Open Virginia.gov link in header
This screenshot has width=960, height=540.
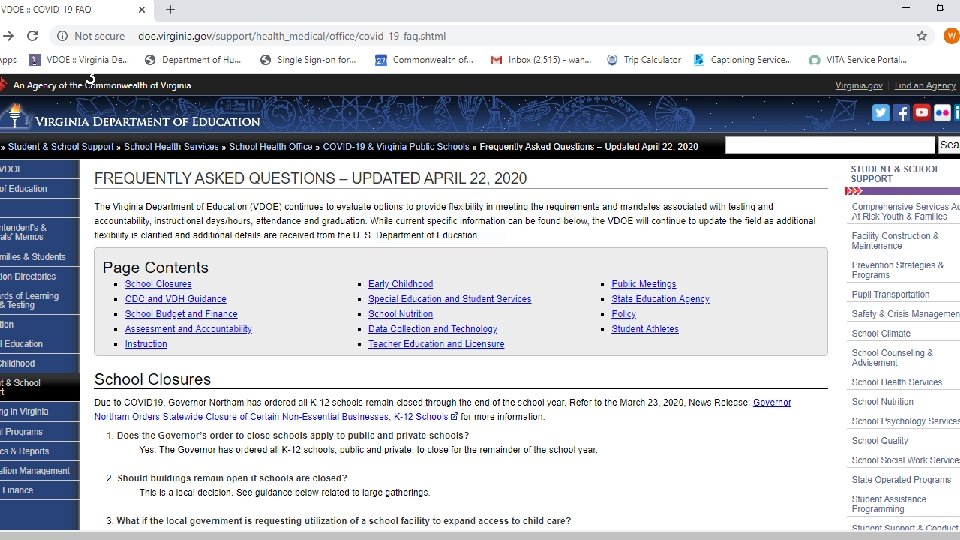[858, 86]
